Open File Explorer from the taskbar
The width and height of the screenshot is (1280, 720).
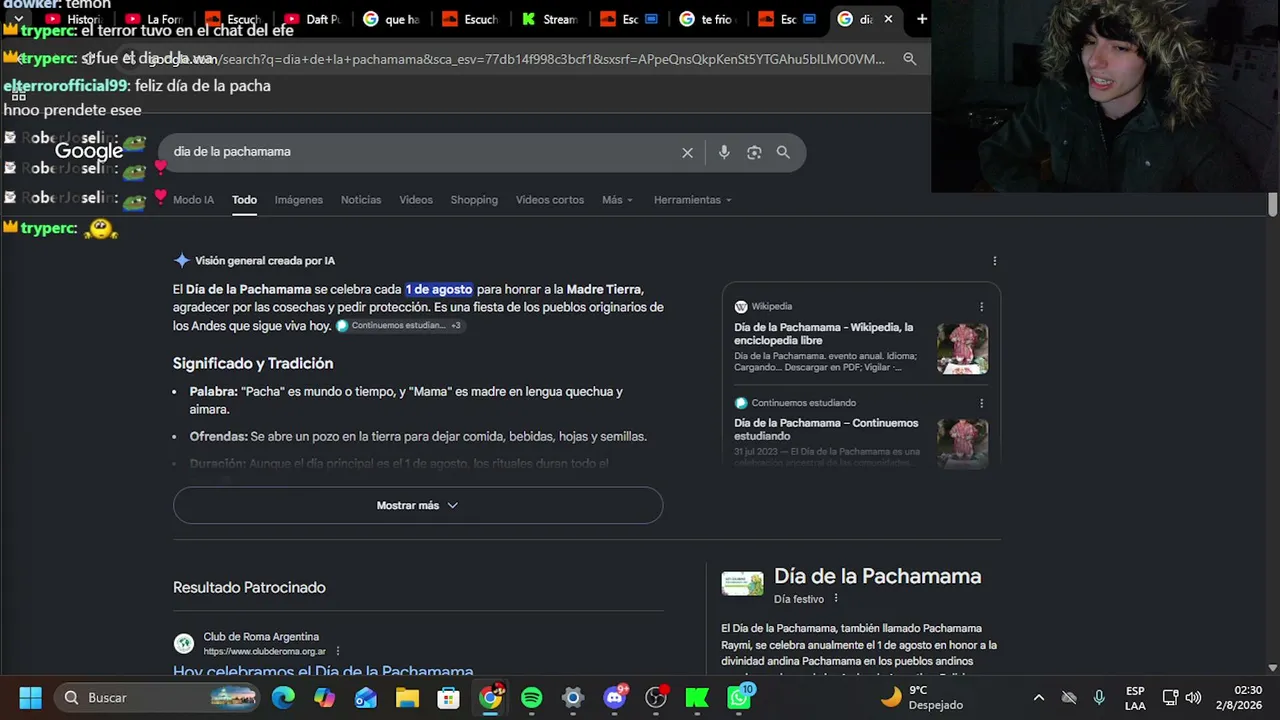(x=407, y=697)
